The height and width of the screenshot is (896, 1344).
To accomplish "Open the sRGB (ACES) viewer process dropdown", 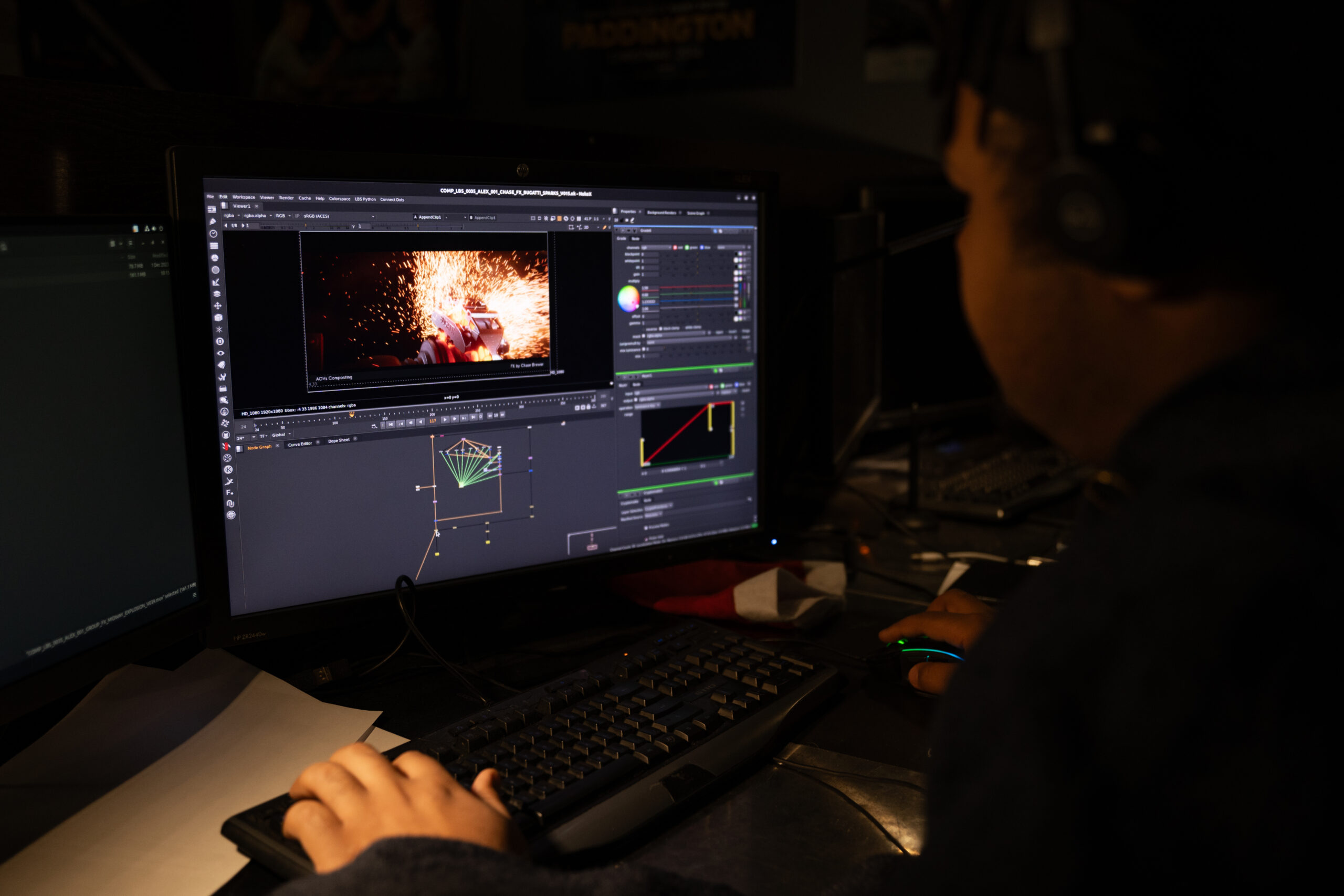I will pyautogui.click(x=339, y=217).
